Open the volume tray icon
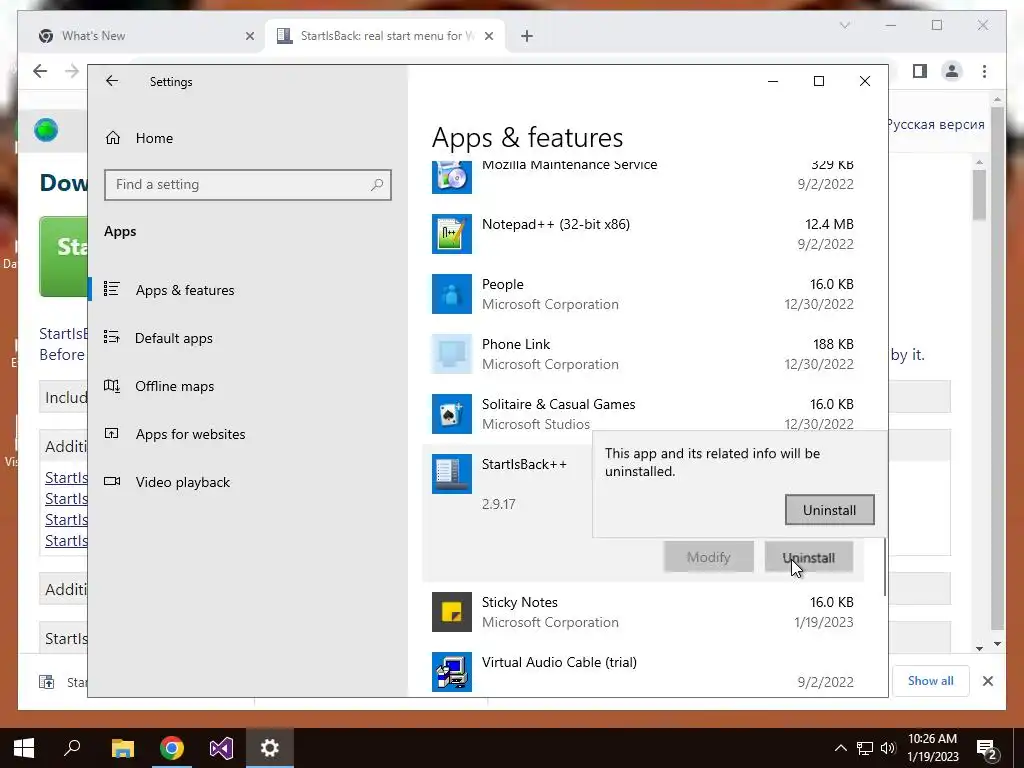 click(x=888, y=748)
